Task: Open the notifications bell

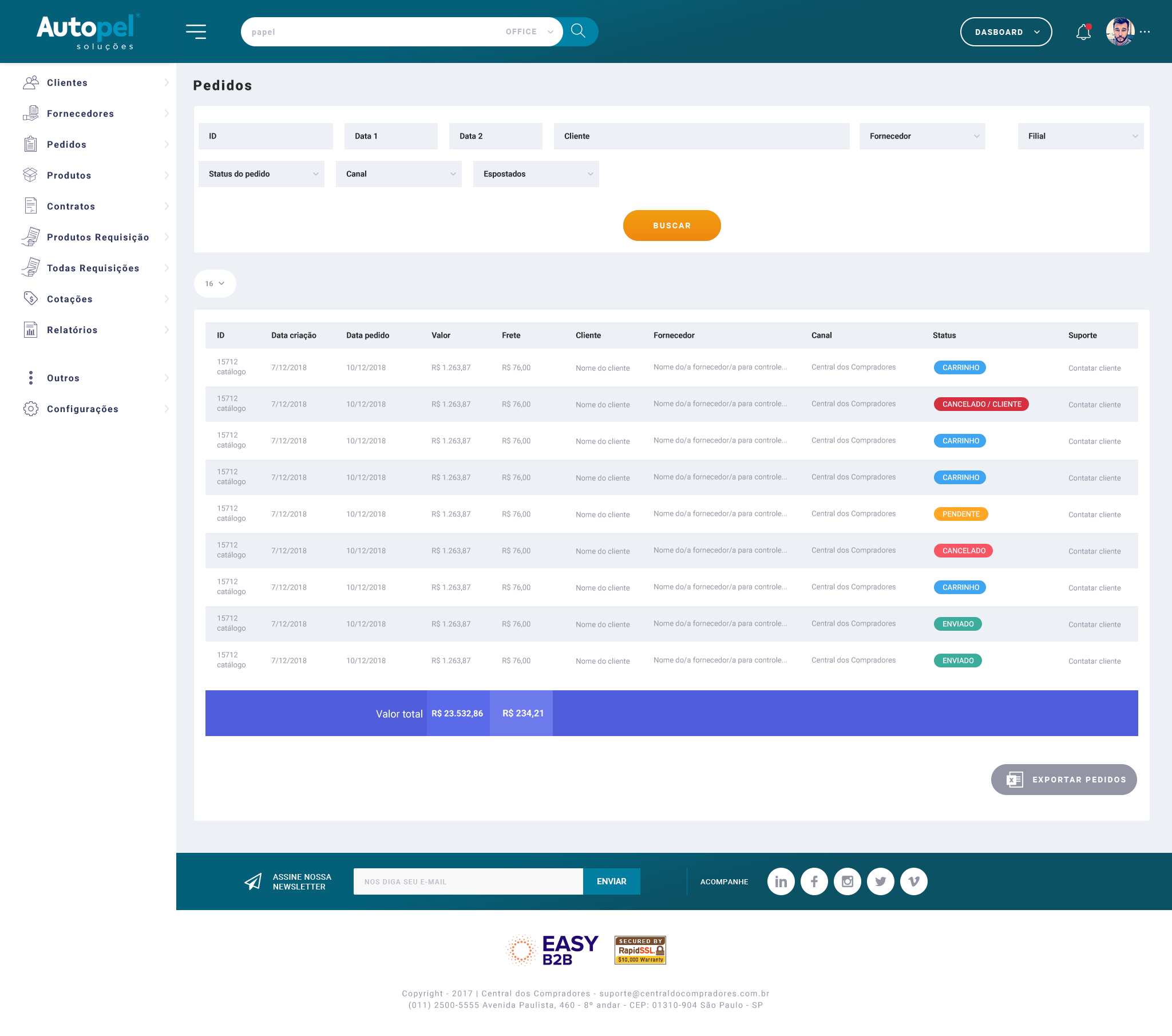Action: 1083,32
